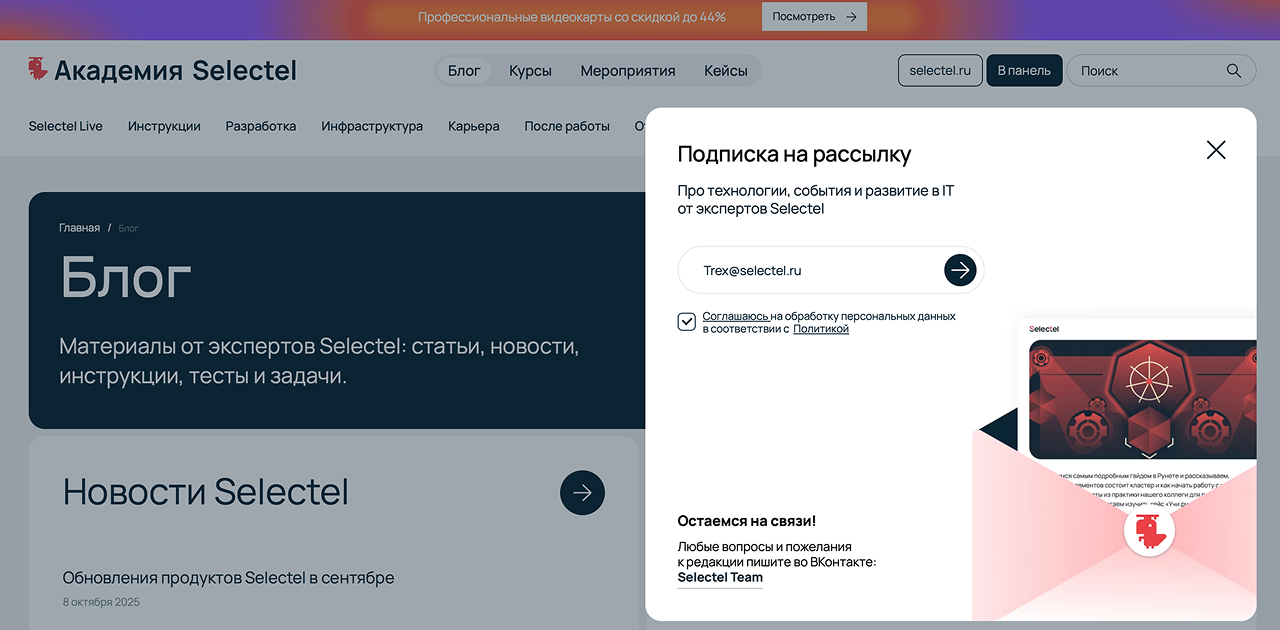Open article Обновления продуктов Selectel в сентябре
Screen dimensions: 1280x630
pos(227,577)
